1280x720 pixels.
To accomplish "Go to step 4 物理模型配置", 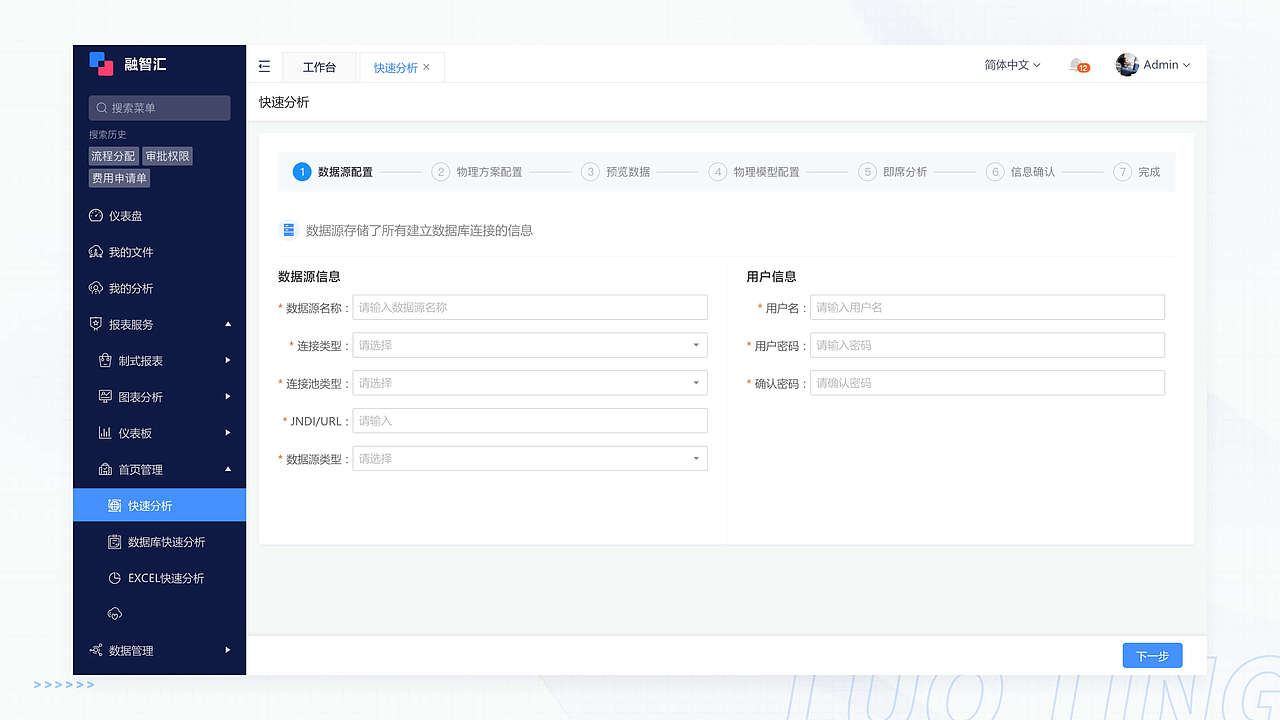I will coord(754,172).
